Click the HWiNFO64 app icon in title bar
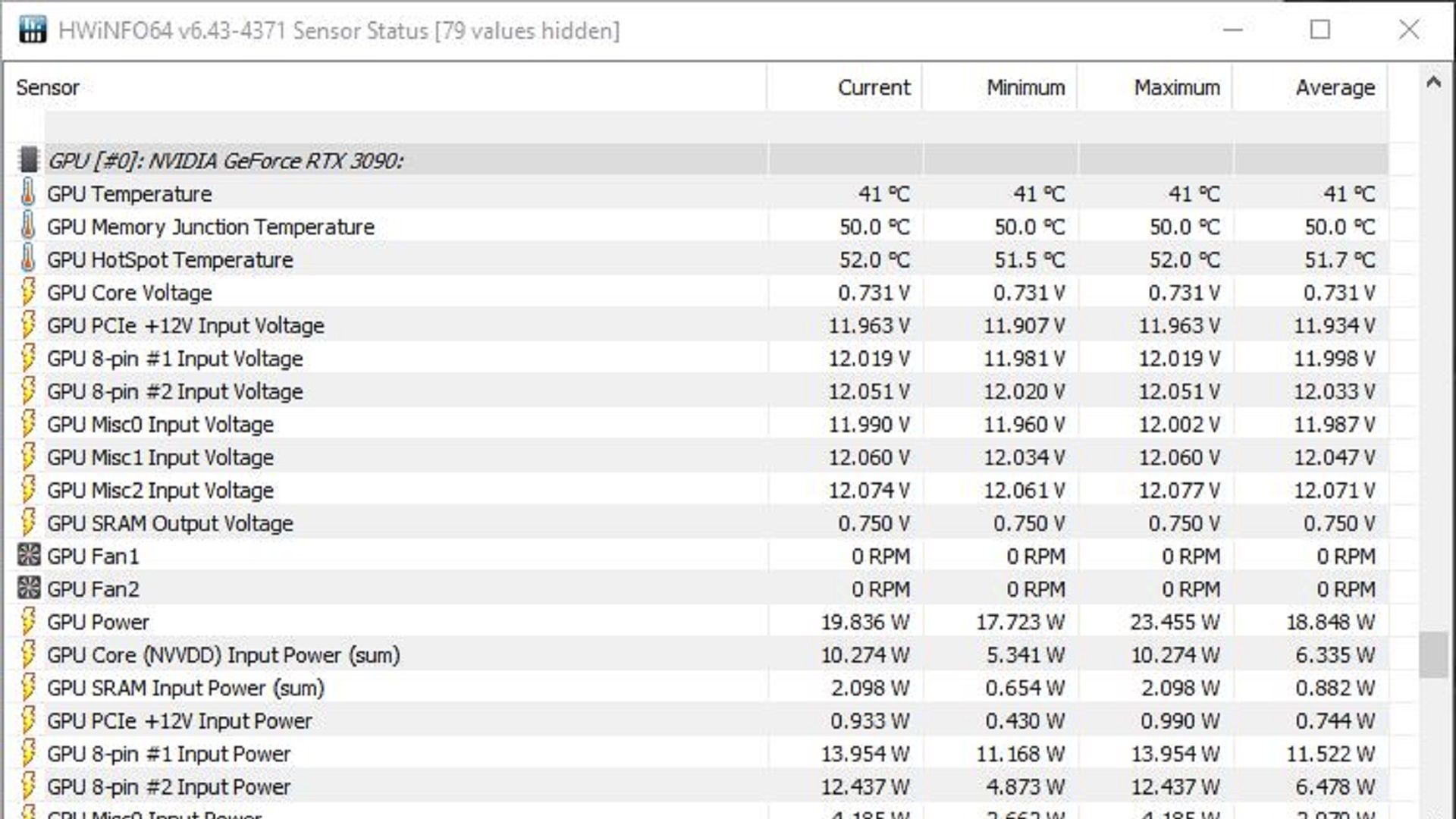The image size is (1456, 819). (33, 30)
